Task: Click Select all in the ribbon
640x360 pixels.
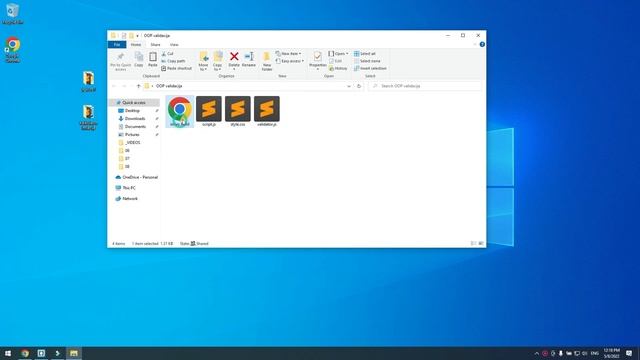Action: coord(364,53)
